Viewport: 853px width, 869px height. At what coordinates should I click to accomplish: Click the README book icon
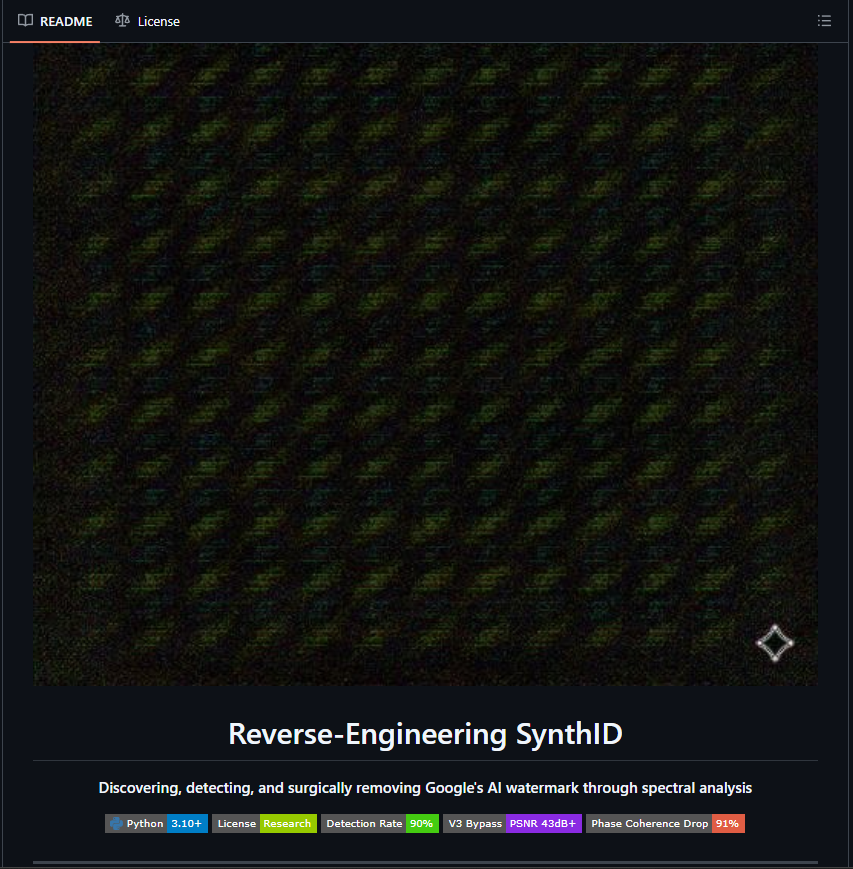pos(25,21)
